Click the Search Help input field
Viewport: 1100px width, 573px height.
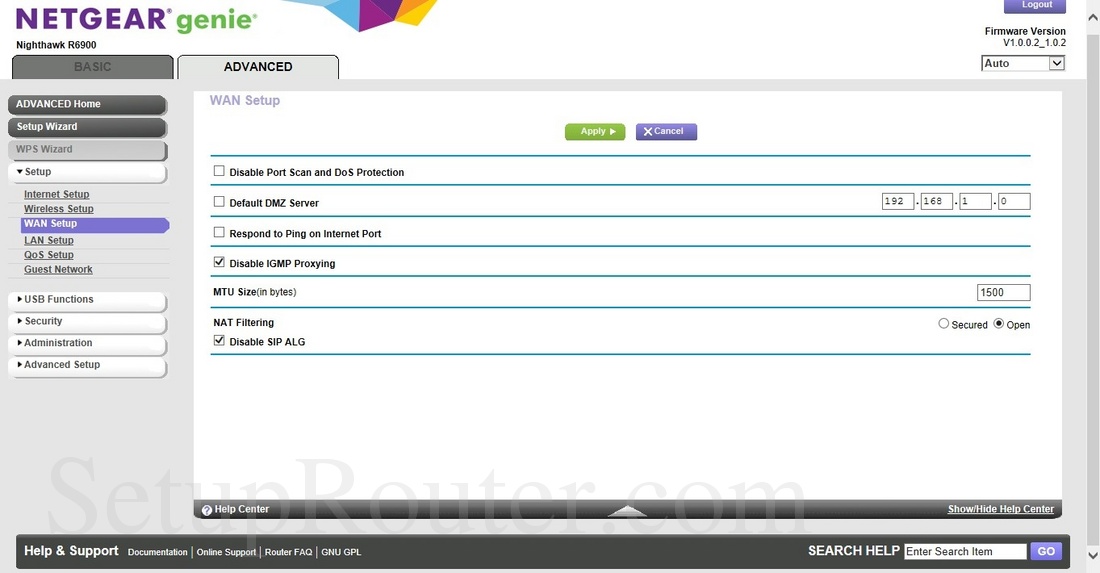point(965,551)
